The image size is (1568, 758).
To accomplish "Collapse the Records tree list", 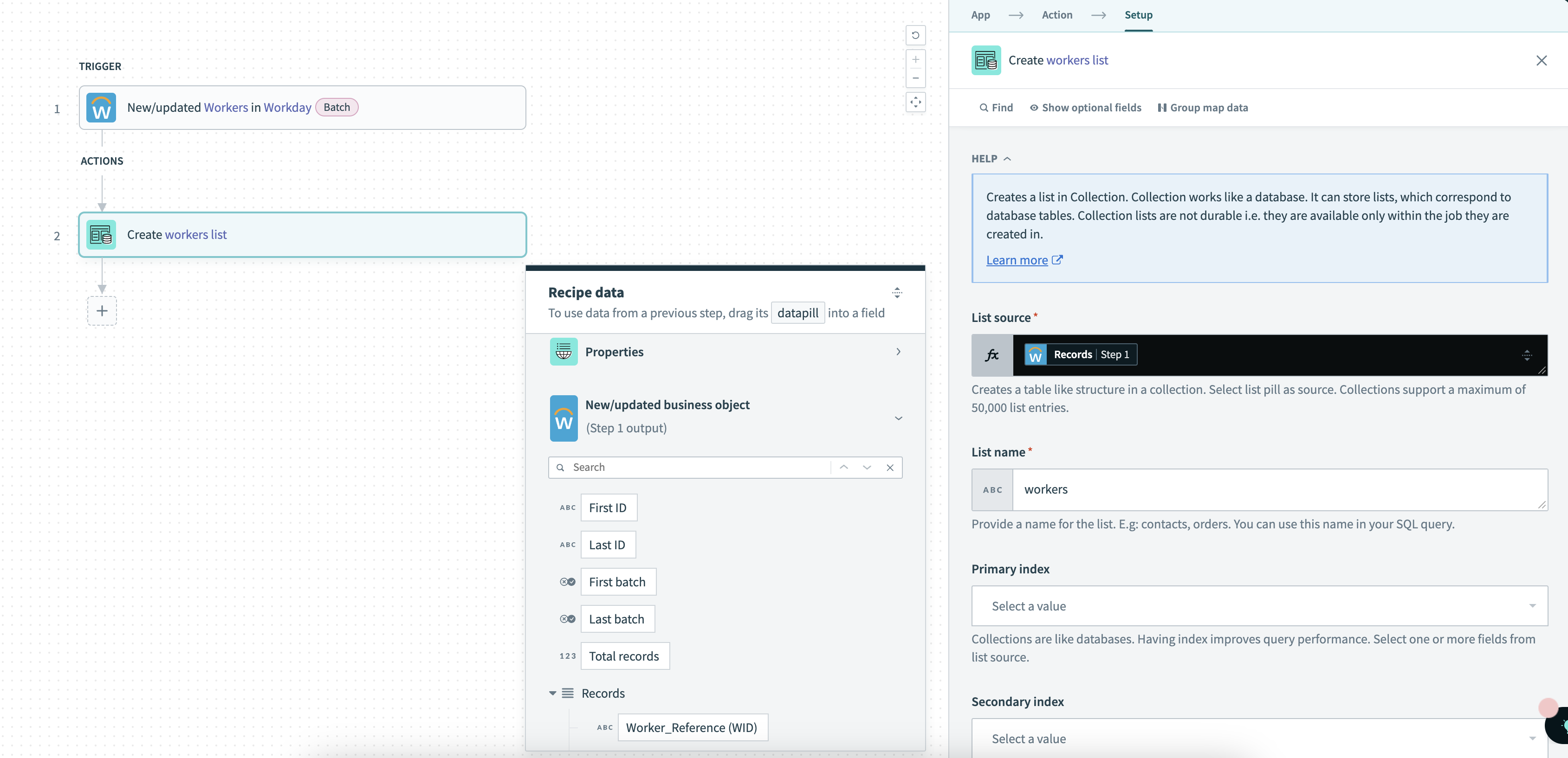I will point(553,694).
